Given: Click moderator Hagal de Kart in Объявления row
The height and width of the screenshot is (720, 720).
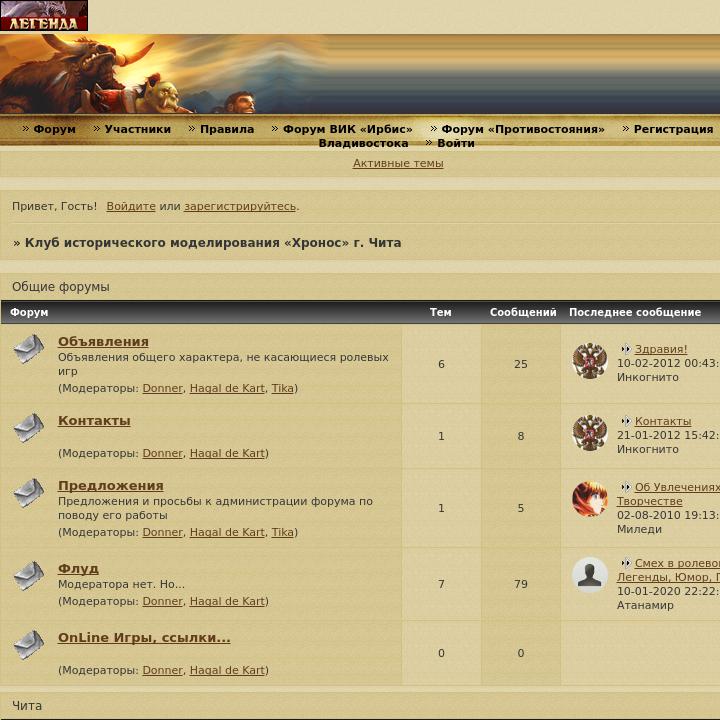Looking at the screenshot, I should [227, 388].
